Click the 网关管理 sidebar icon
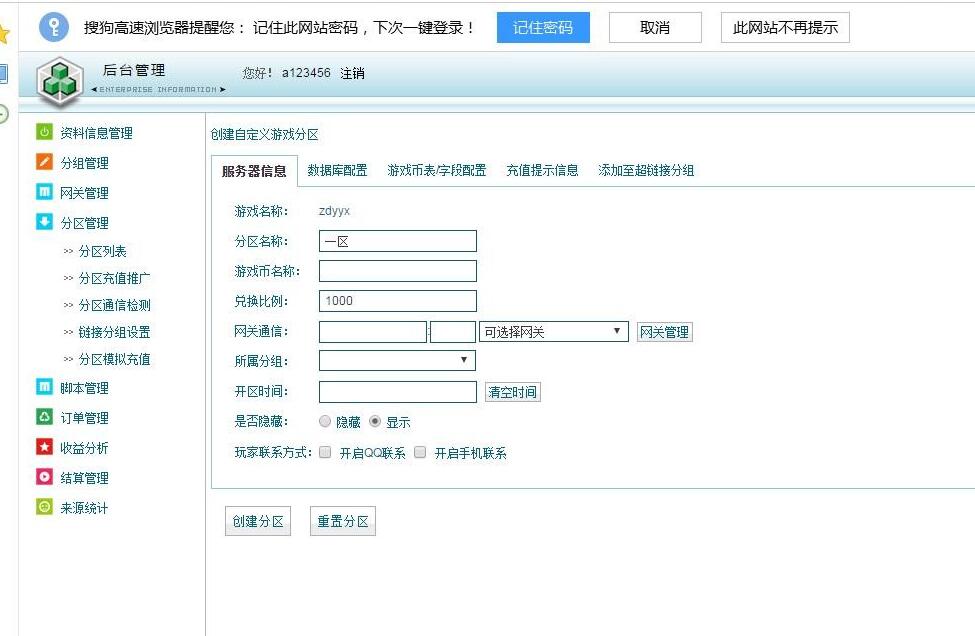 tap(44, 192)
